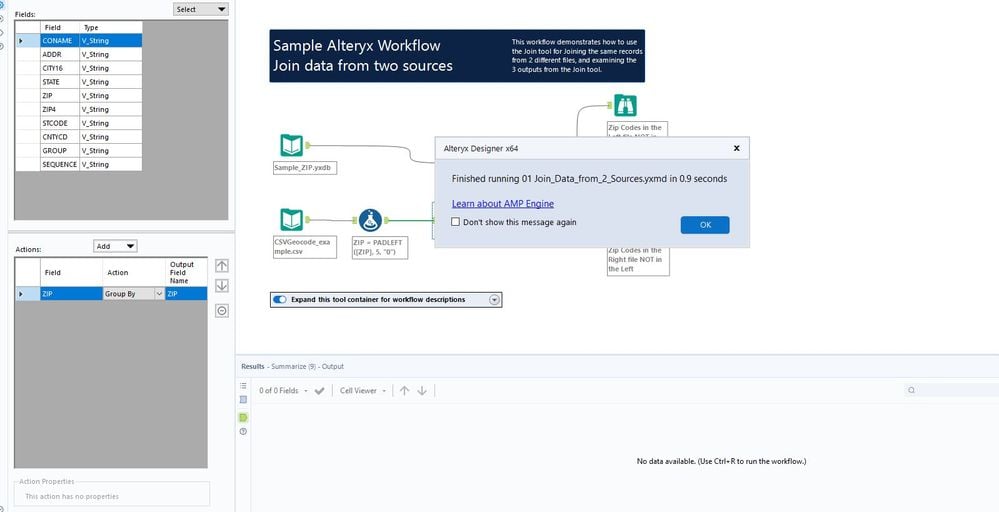Image resolution: width=999 pixels, height=512 pixels.
Task: Close the Alteryx Designer x64 dialog
Action: coord(737,148)
